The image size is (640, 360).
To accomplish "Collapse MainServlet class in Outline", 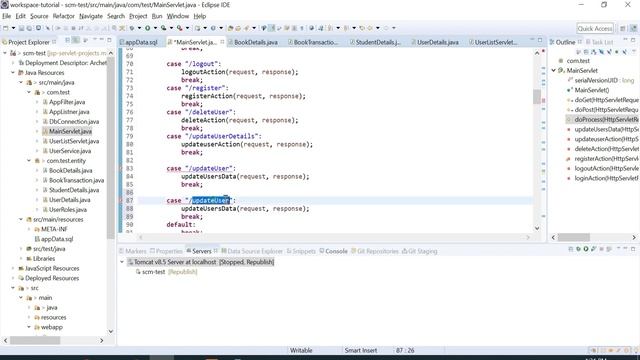I will 554,70.
